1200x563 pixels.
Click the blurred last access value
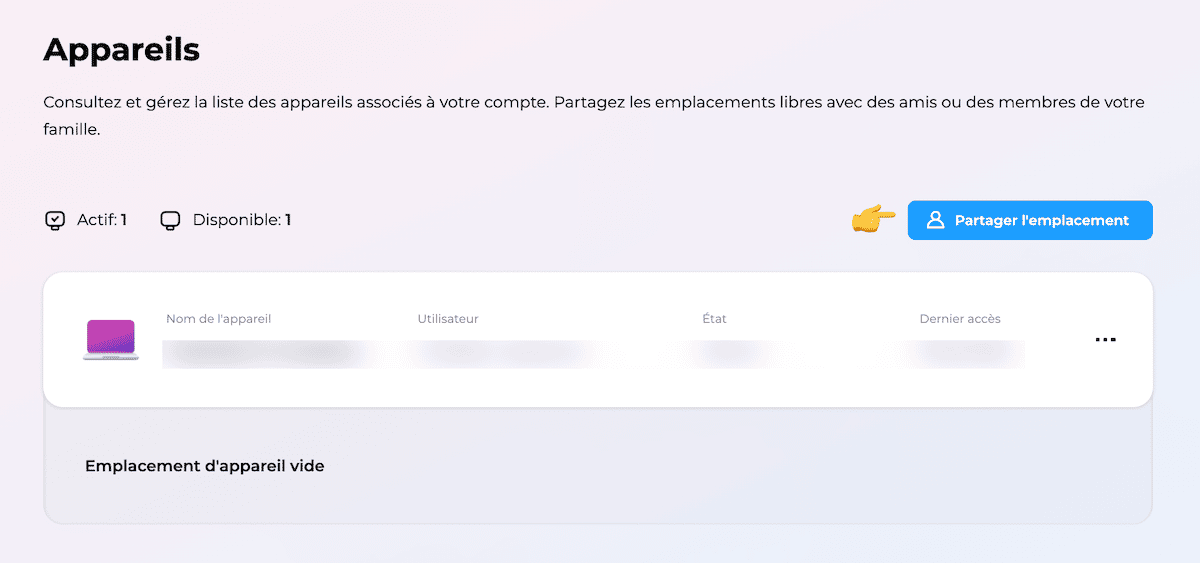tap(960, 352)
